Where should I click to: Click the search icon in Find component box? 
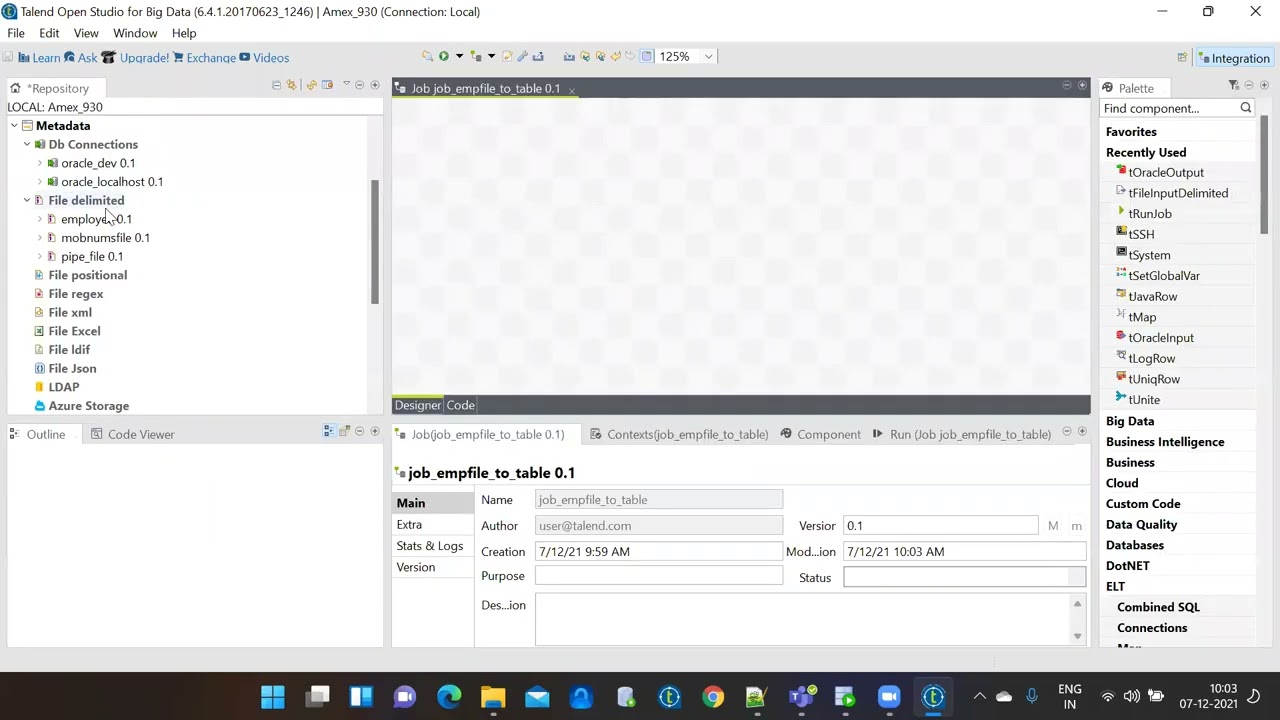[1246, 108]
